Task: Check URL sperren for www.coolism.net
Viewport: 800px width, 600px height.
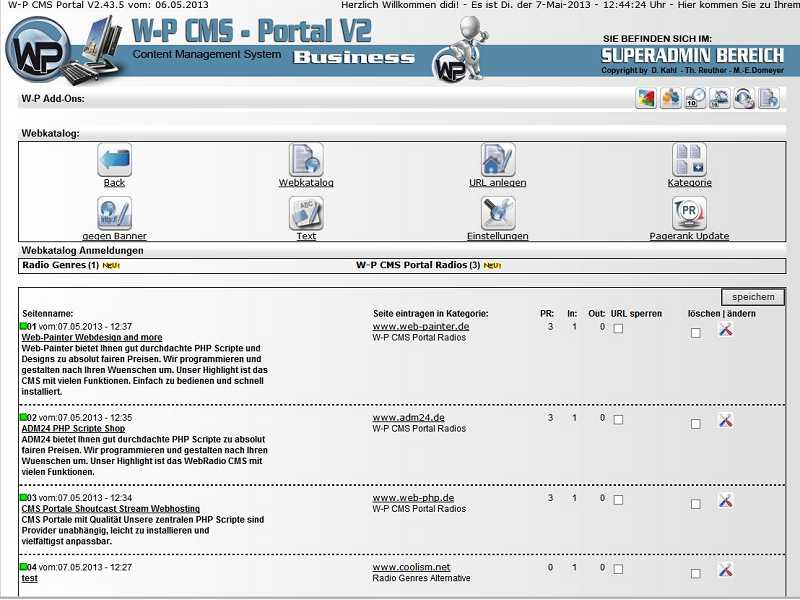Action: (618, 570)
